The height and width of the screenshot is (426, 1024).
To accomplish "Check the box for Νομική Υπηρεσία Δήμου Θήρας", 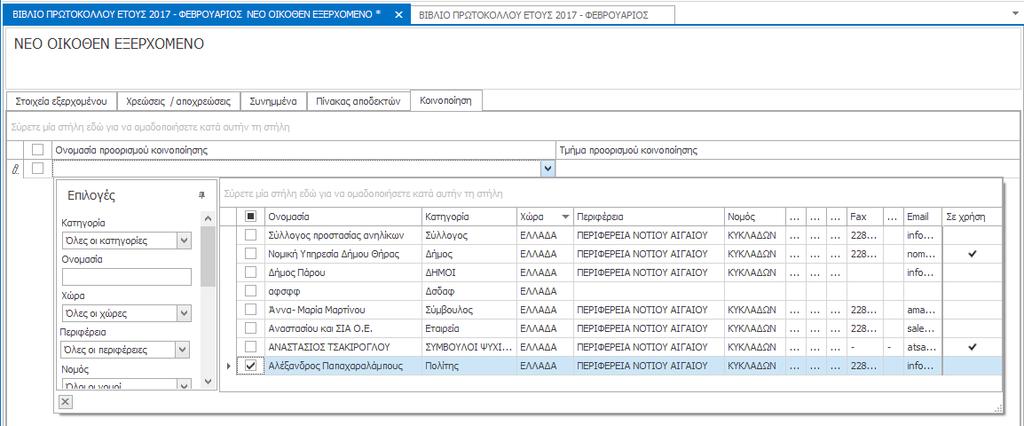I will tap(250, 254).
